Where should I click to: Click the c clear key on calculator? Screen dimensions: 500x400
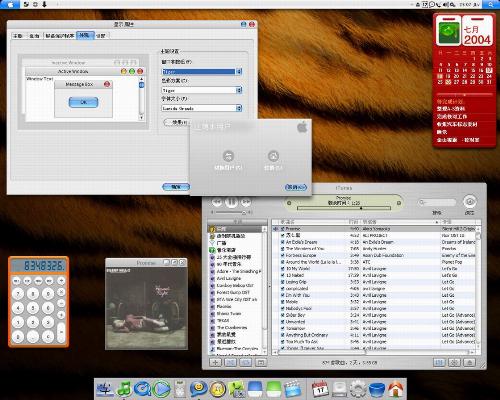[x=48, y=337]
